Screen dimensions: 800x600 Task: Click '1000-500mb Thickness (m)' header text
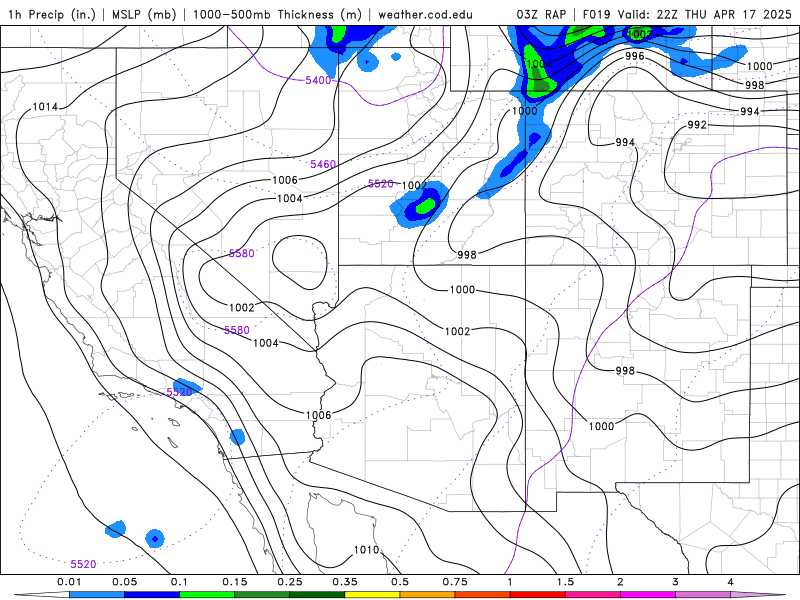(x=277, y=14)
